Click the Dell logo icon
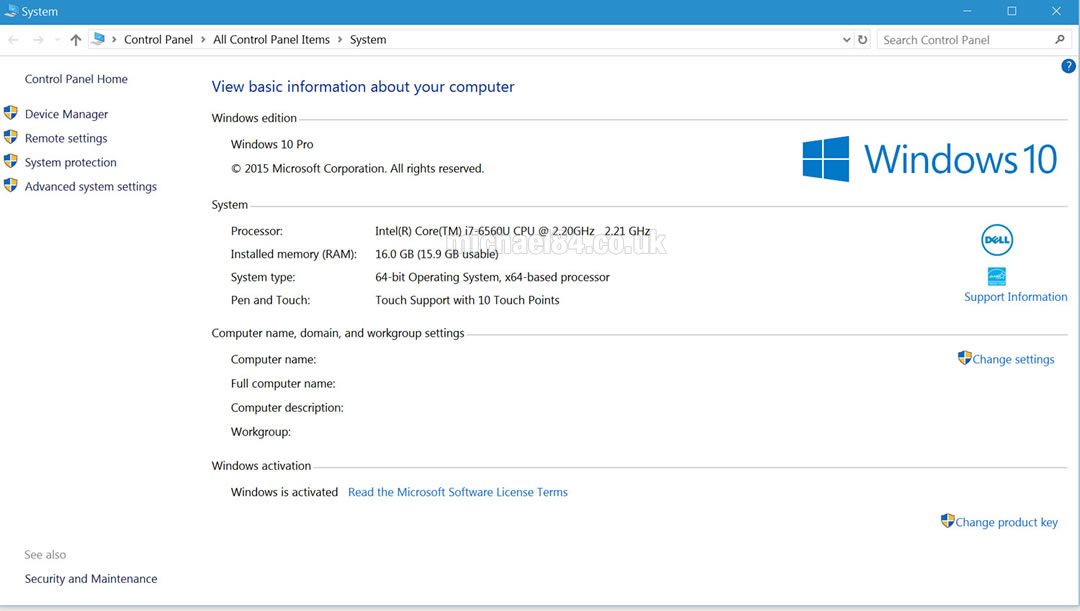The image size is (1080, 611). click(997, 240)
